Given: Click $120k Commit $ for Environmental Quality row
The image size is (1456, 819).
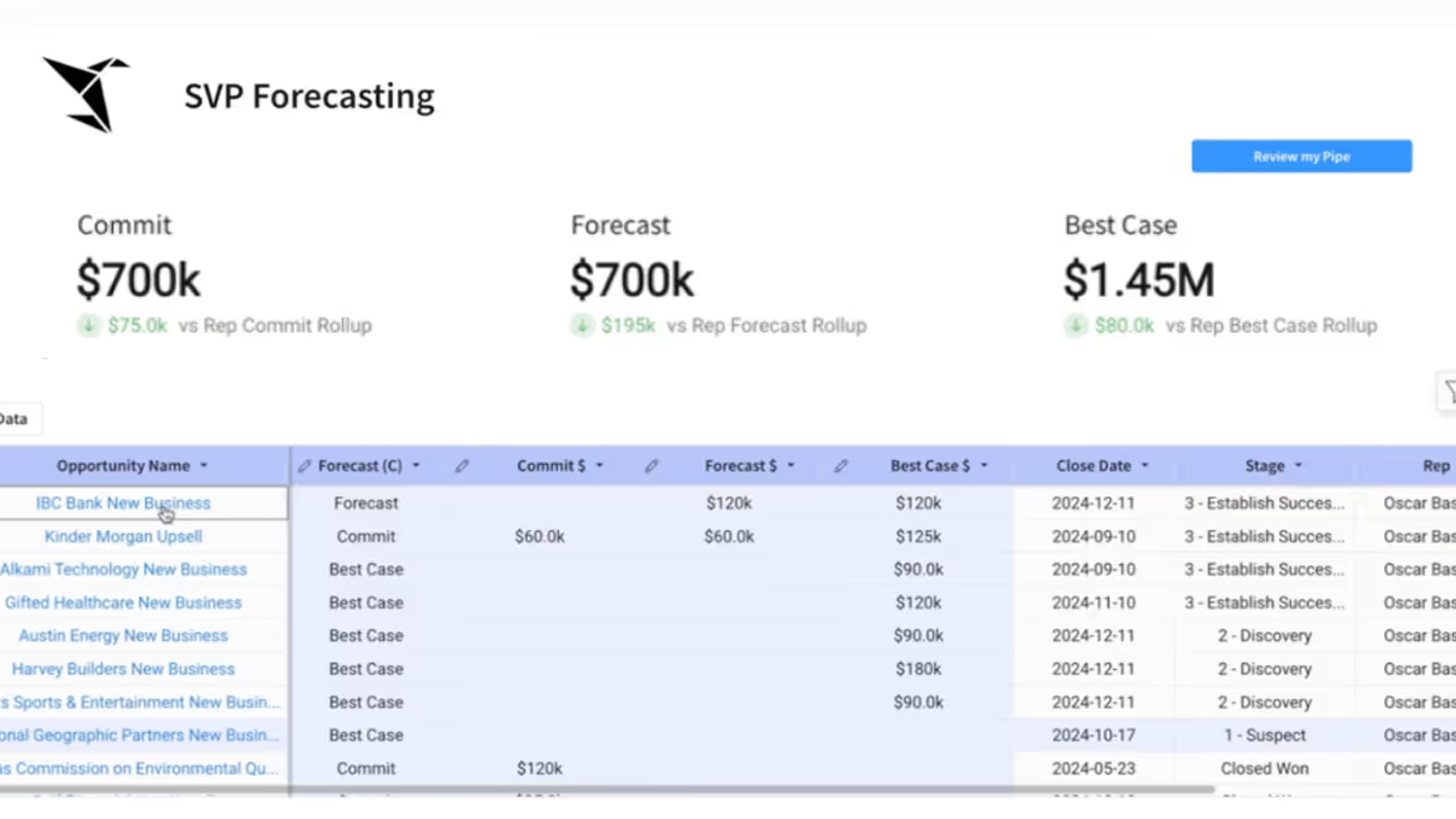Looking at the screenshot, I should point(539,769).
